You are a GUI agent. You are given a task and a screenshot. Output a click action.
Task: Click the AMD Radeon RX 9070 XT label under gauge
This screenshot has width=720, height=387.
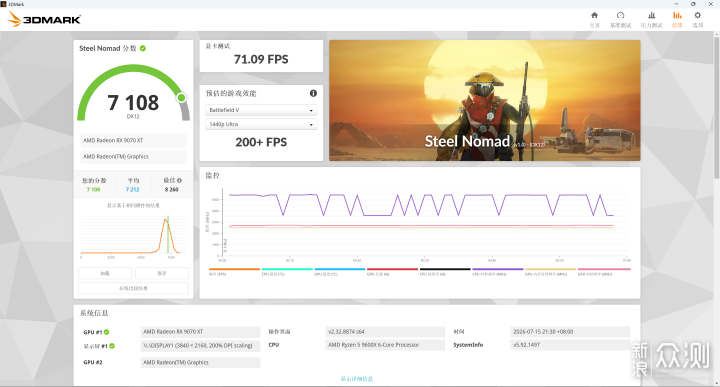click(x=133, y=140)
